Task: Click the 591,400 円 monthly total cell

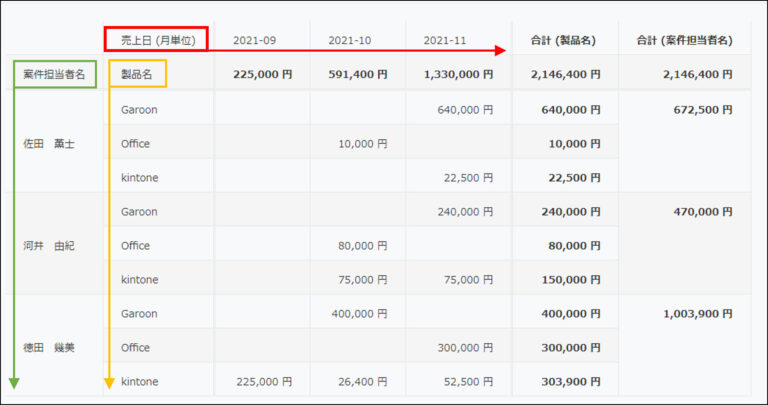Action: (359, 74)
